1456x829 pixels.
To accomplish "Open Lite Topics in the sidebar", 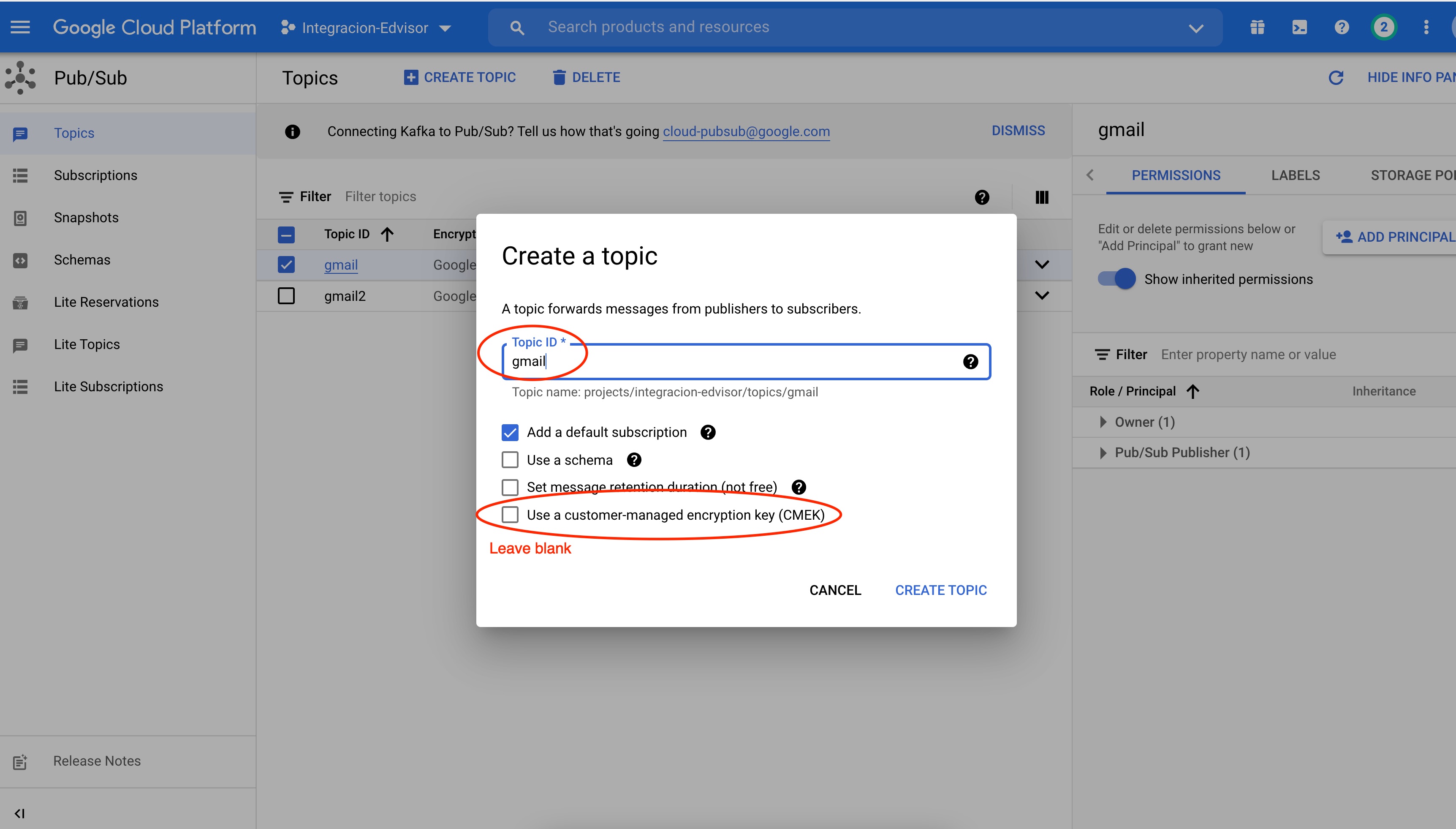I will click(x=128, y=344).
